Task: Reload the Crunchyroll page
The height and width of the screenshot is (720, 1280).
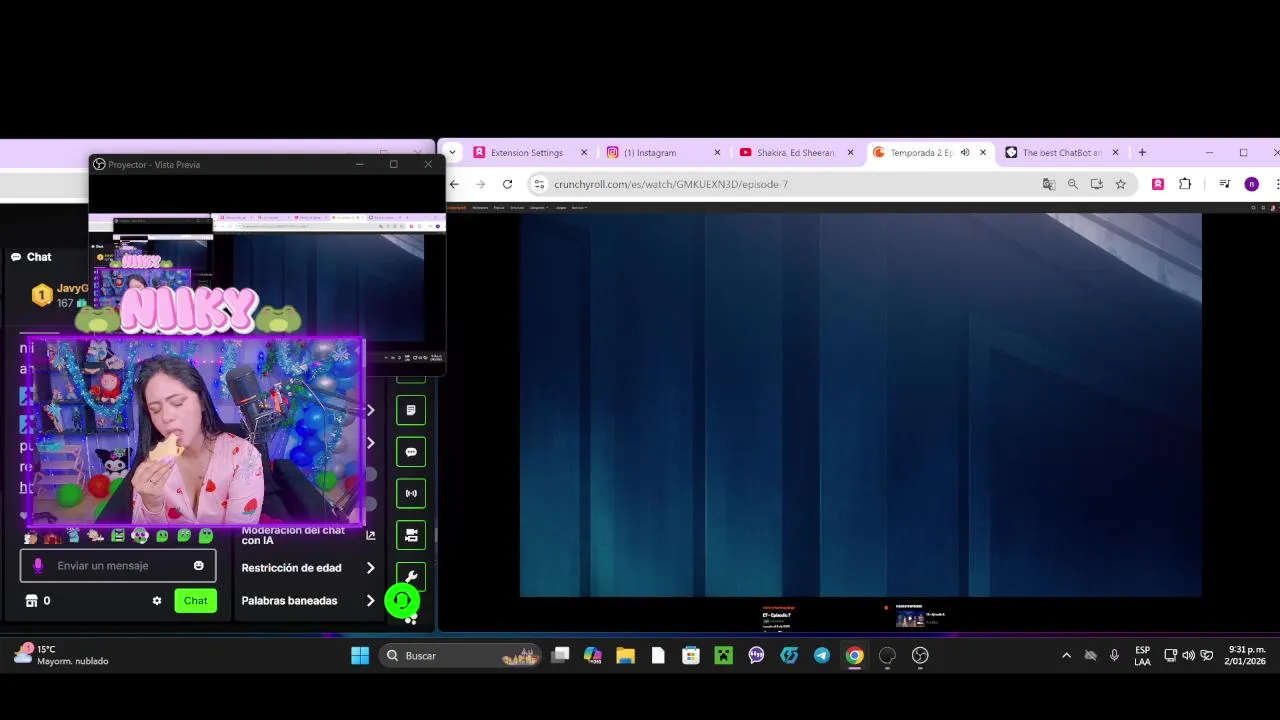Action: click(x=507, y=184)
